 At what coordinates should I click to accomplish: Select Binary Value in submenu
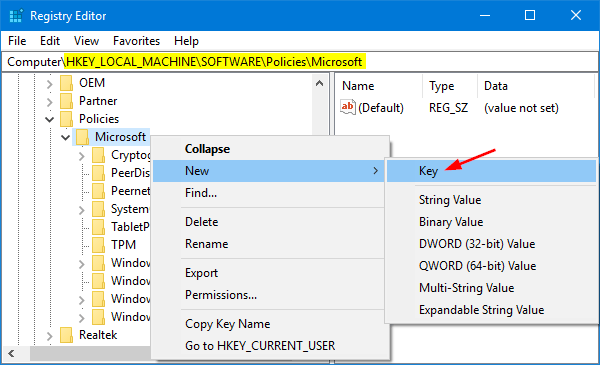[x=491, y=222]
